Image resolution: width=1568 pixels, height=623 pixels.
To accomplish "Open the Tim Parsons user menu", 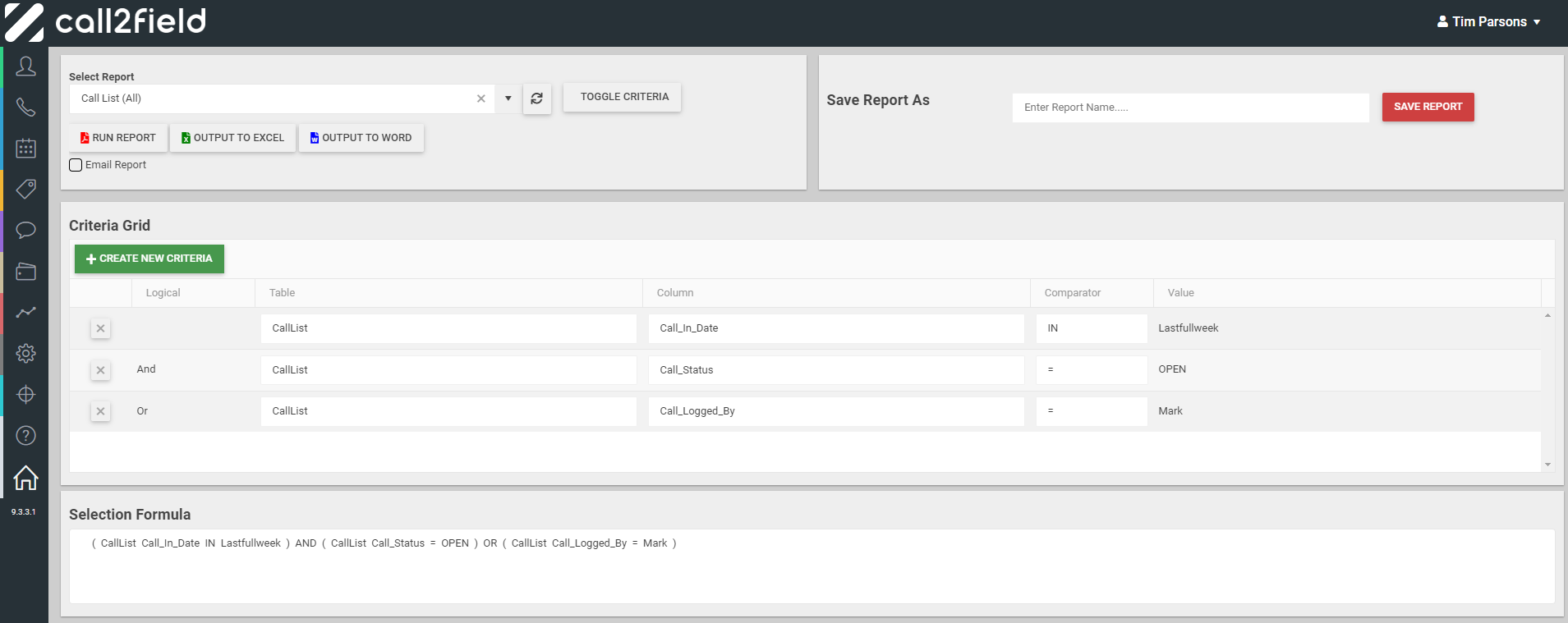I will (1488, 22).
